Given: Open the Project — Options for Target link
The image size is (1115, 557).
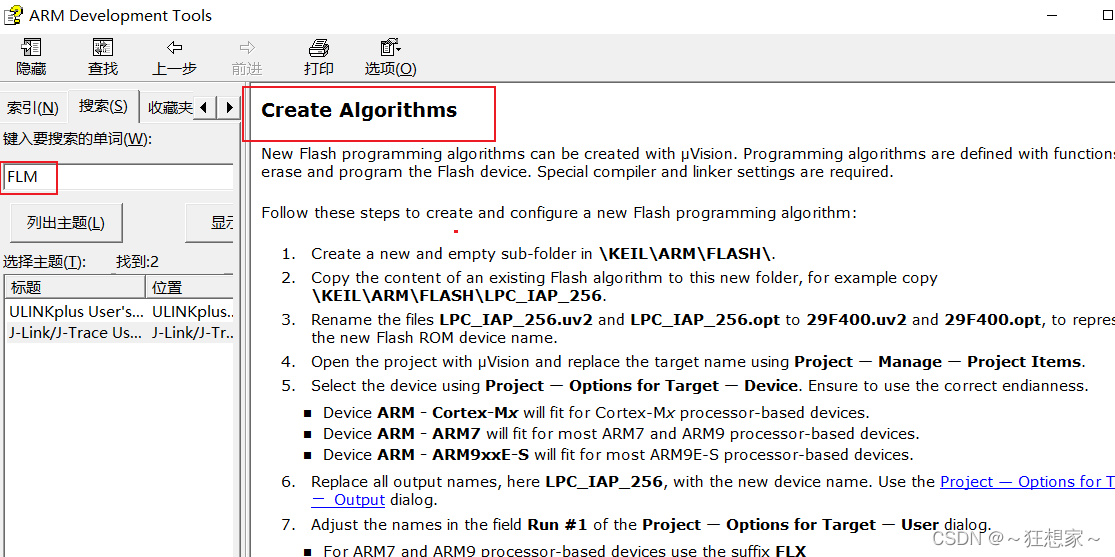Looking at the screenshot, I should (1027, 482).
